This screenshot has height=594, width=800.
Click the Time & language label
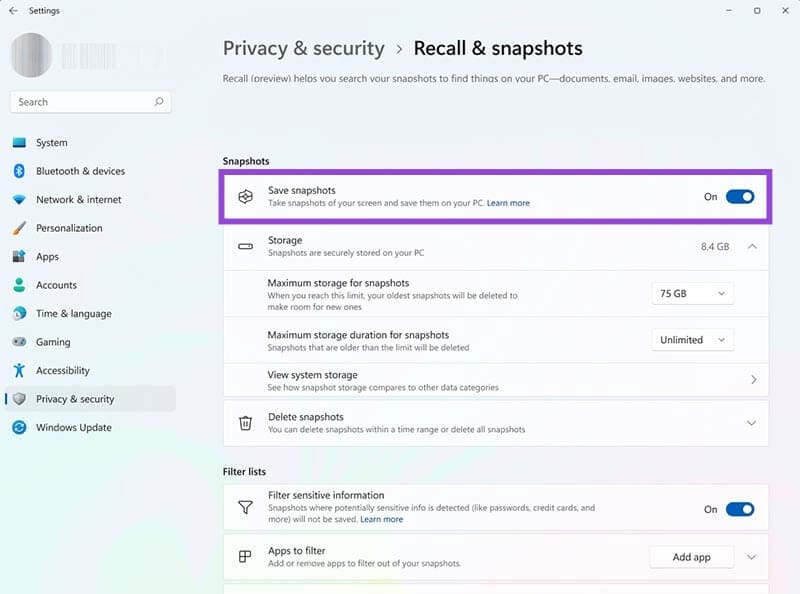coord(73,314)
